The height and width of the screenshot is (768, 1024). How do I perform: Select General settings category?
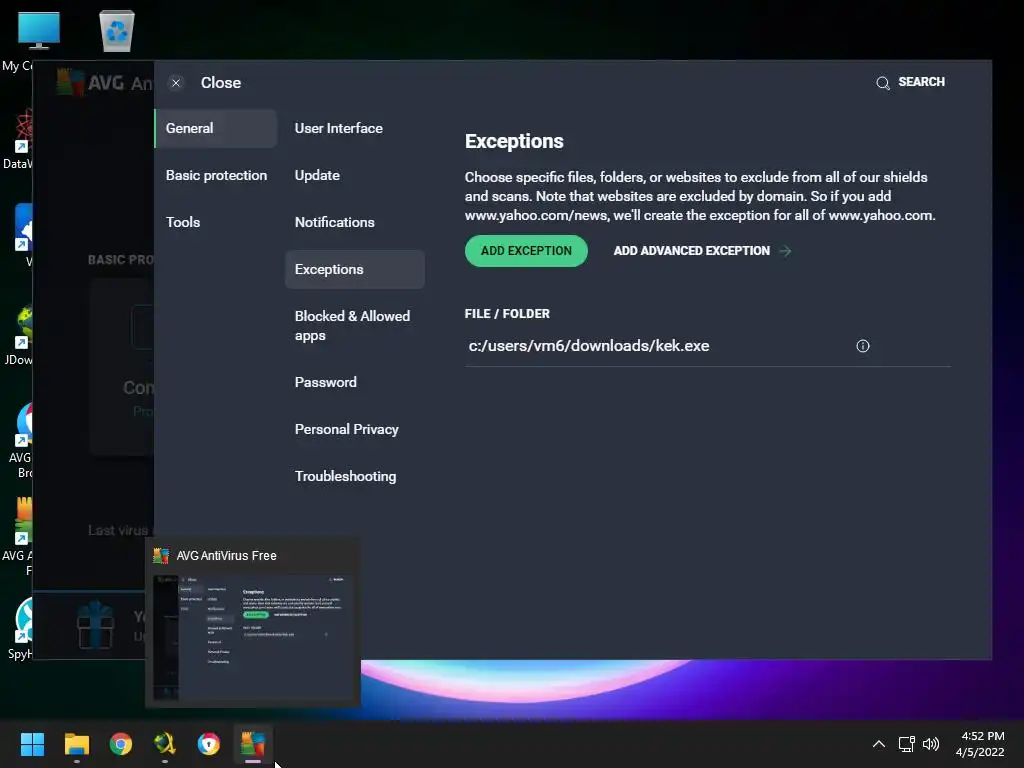click(x=216, y=129)
